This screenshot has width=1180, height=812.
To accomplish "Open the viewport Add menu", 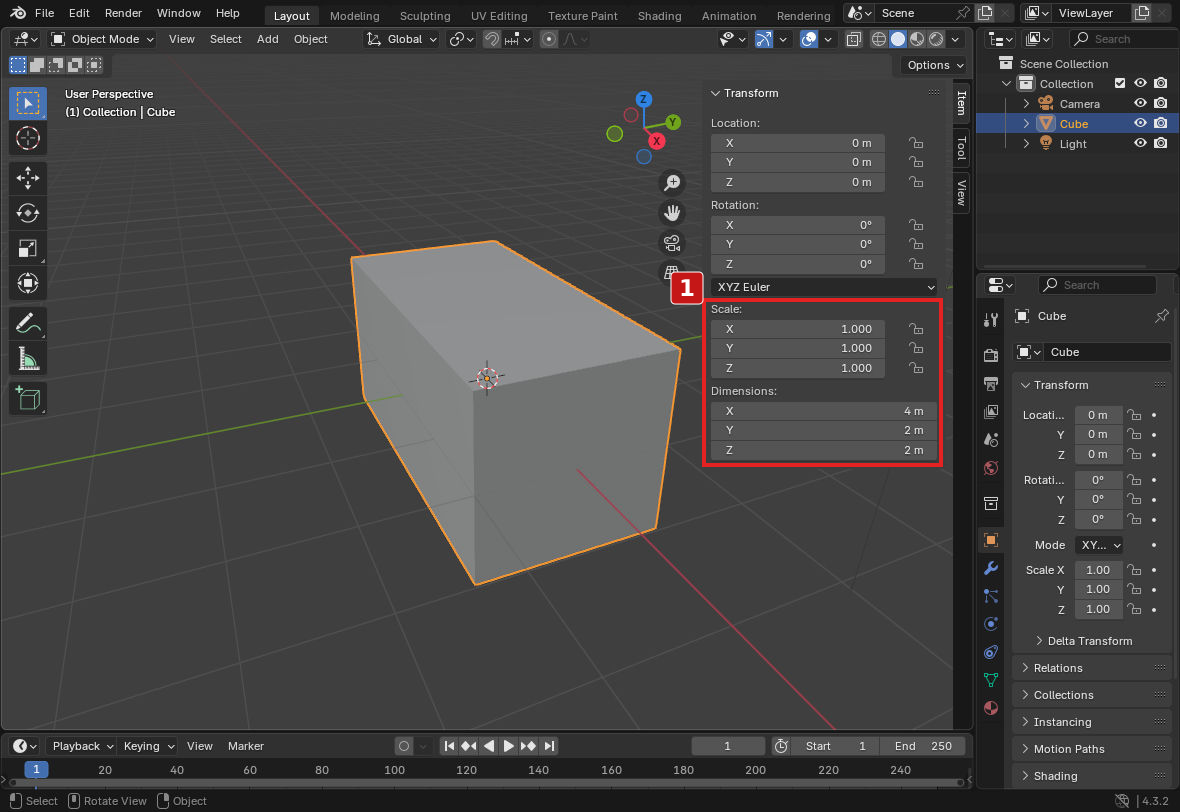I will (267, 39).
